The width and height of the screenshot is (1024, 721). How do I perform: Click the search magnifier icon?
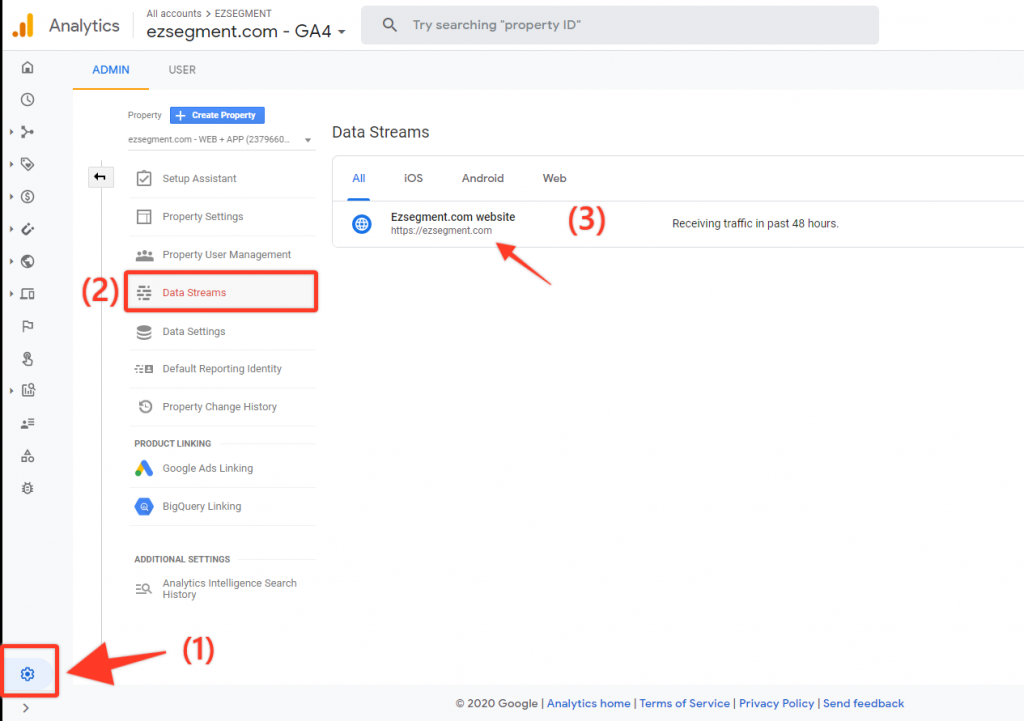tap(390, 25)
